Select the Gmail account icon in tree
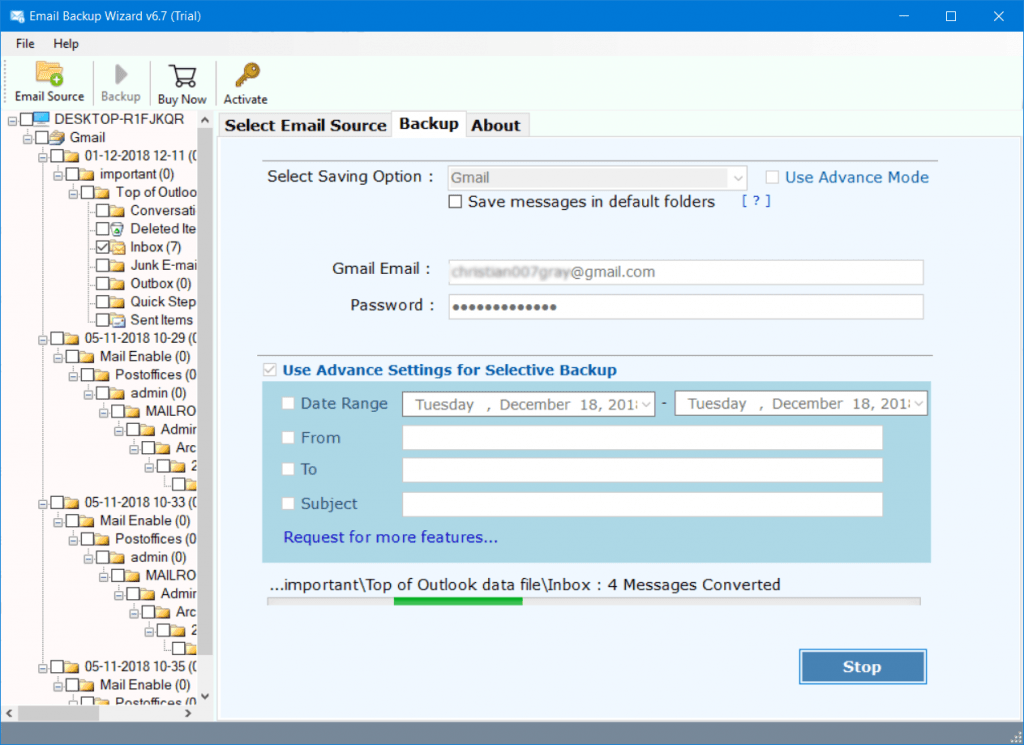Image resolution: width=1024 pixels, height=745 pixels. coord(59,137)
